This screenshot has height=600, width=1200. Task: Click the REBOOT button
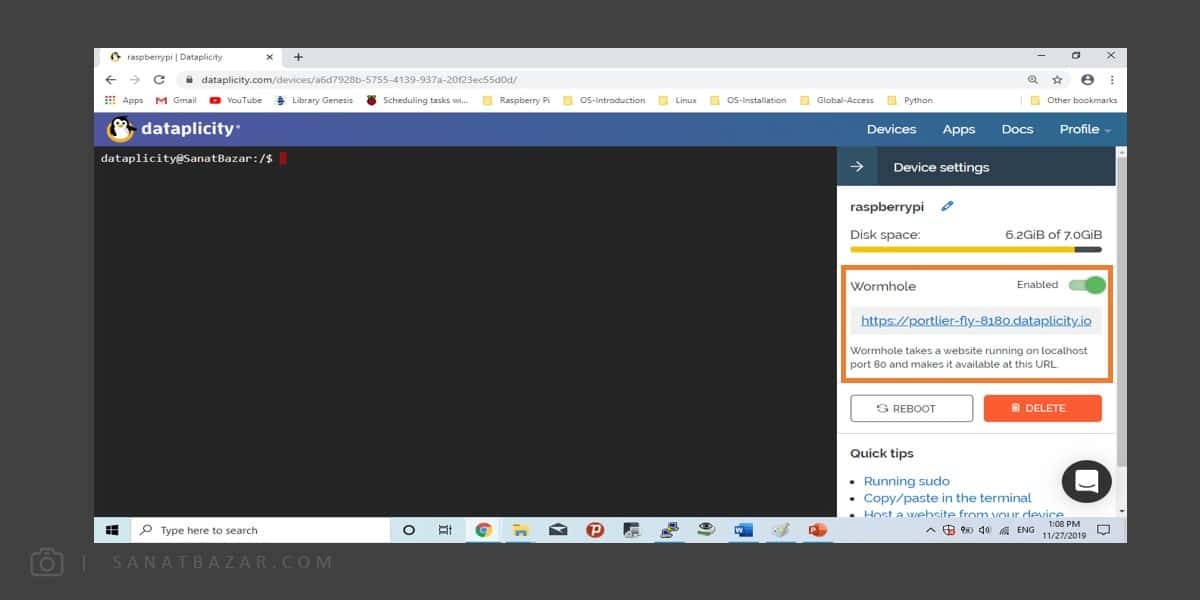click(911, 408)
